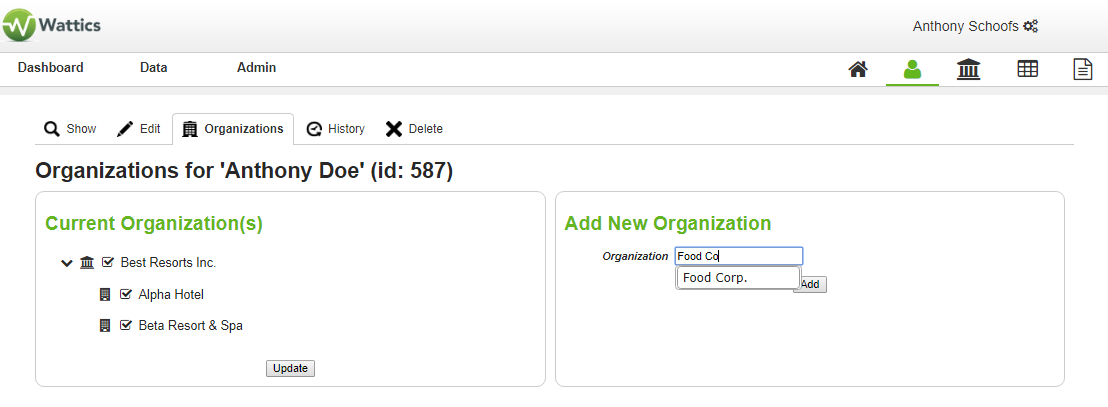1108x407 pixels.
Task: Open settings gears next to Anthony Schoofs
Action: click(x=1030, y=26)
